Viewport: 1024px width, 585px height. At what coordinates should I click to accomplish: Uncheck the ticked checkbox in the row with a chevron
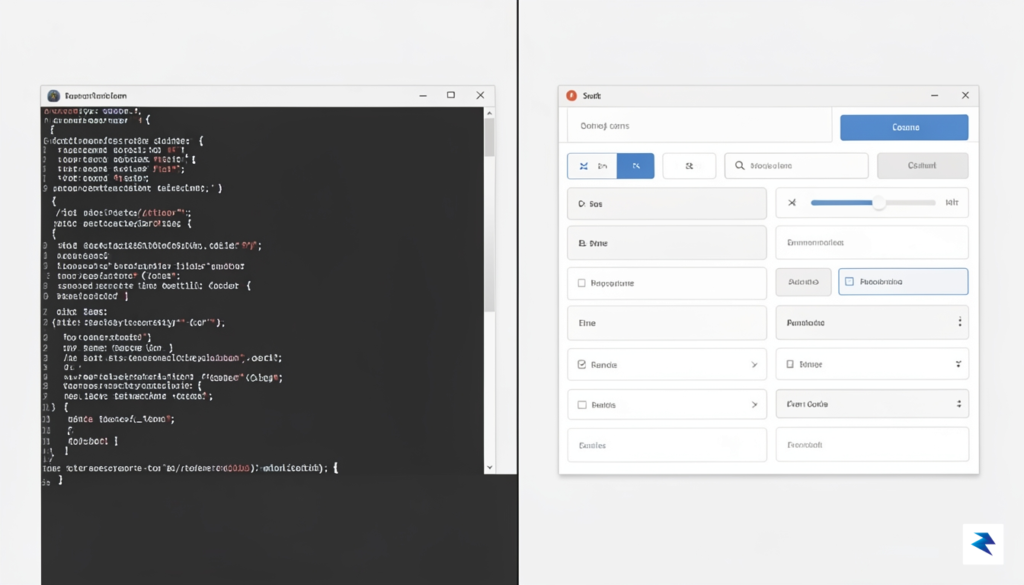coord(581,364)
